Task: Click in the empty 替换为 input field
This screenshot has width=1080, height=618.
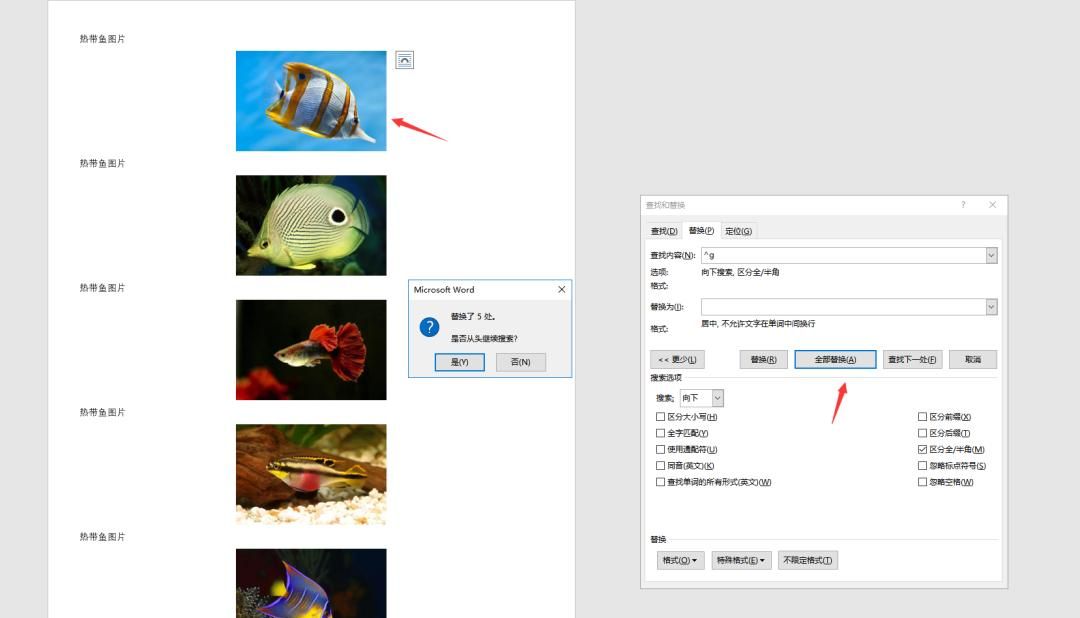Action: [x=843, y=307]
